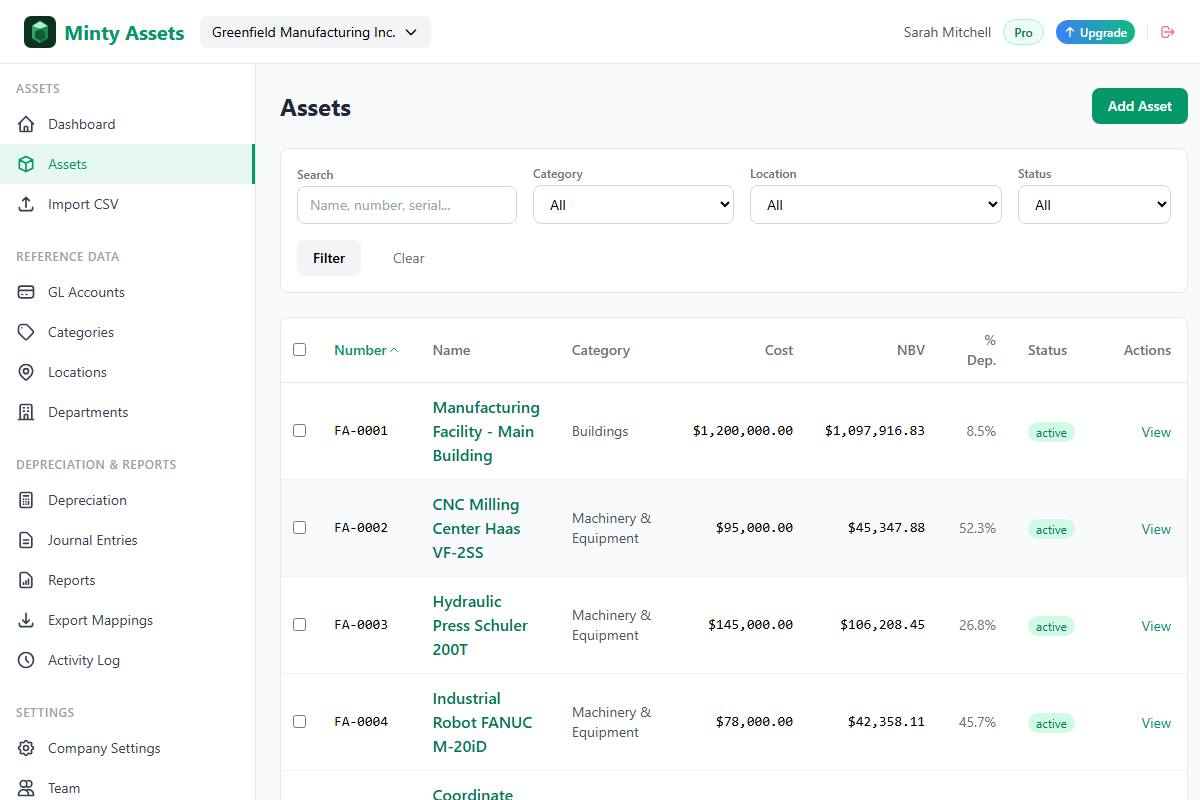
Task: Click the Activity Log clock icon
Action: 27,660
